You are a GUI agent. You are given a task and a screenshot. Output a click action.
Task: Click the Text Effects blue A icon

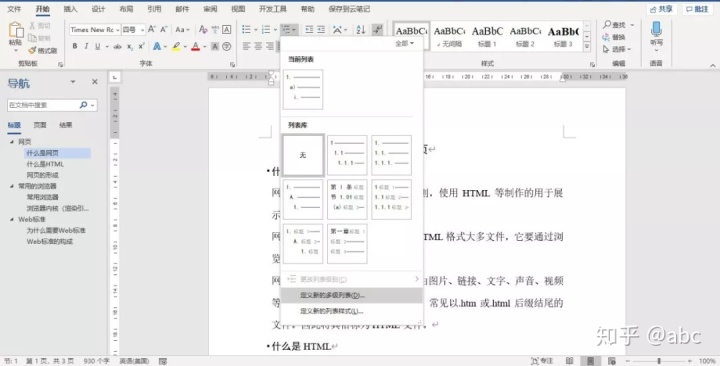[x=157, y=46]
